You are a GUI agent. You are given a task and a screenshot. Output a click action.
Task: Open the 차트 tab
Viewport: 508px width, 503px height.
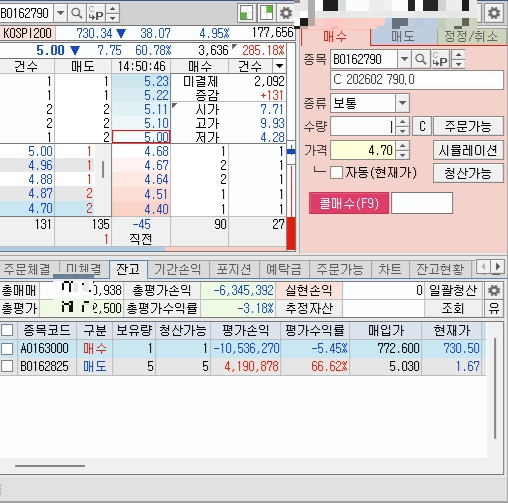(390, 269)
